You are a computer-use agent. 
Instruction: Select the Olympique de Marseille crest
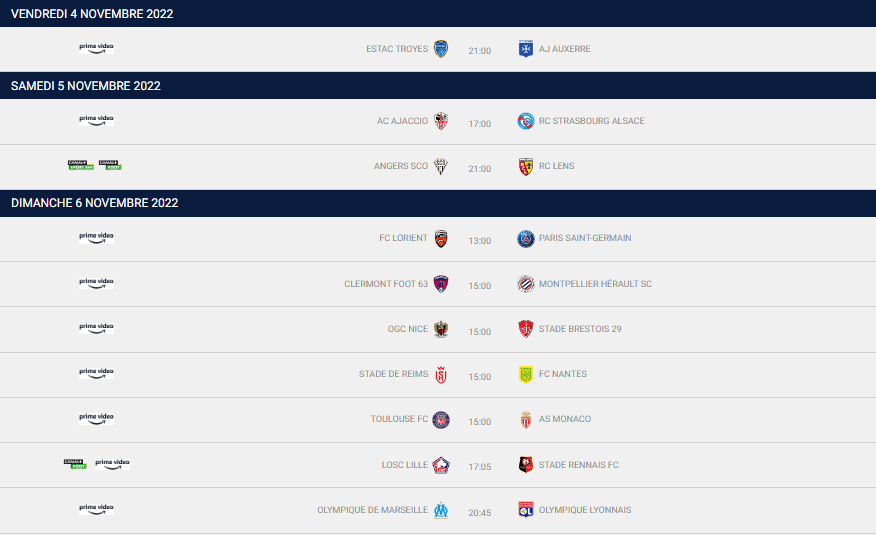click(x=441, y=510)
